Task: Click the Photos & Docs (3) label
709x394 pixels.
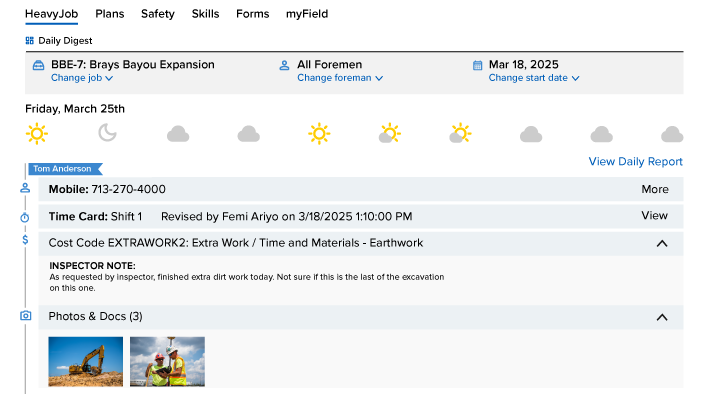Action: point(95,316)
